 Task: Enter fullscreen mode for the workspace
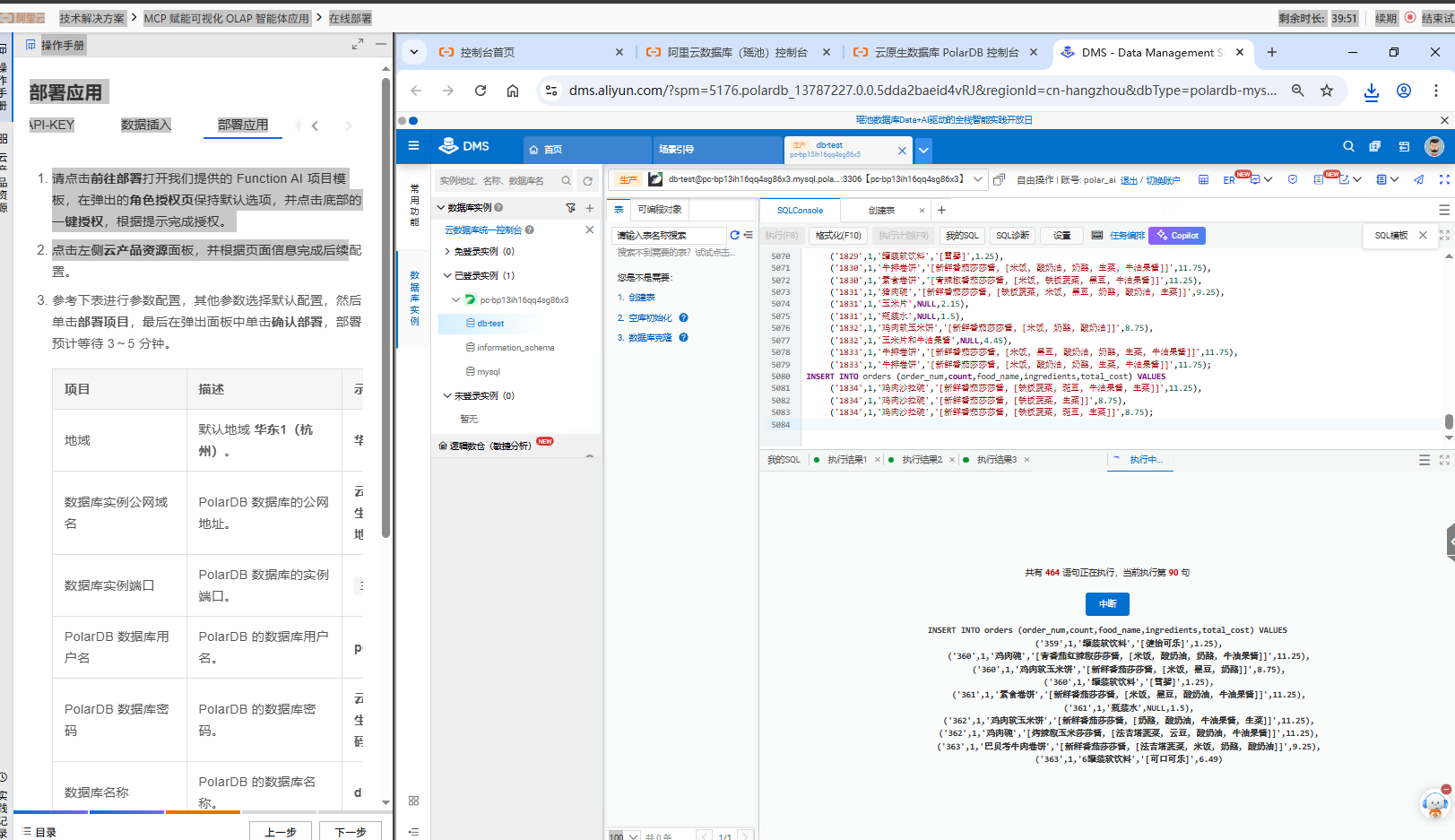1444,180
